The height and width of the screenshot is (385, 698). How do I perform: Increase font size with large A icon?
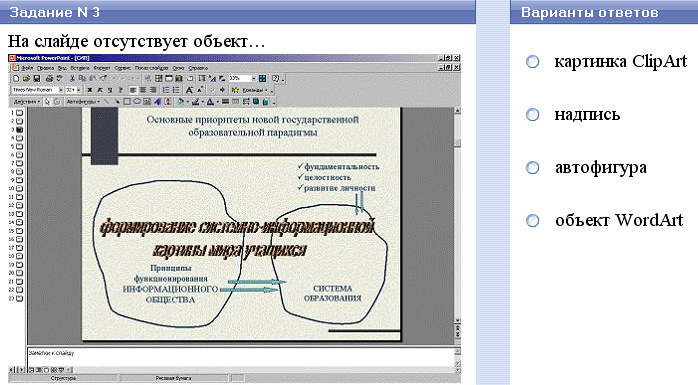(189, 90)
